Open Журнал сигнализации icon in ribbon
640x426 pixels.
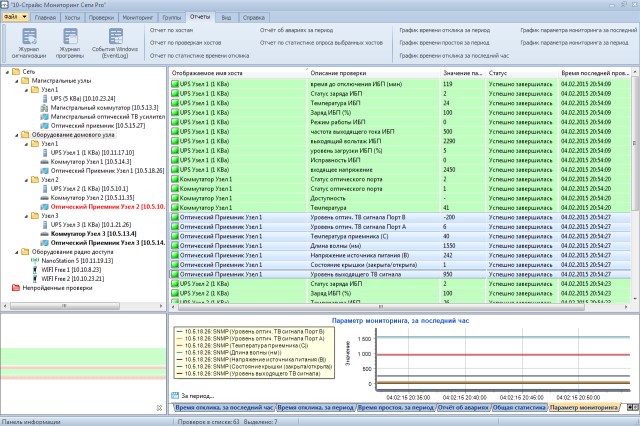(29, 36)
